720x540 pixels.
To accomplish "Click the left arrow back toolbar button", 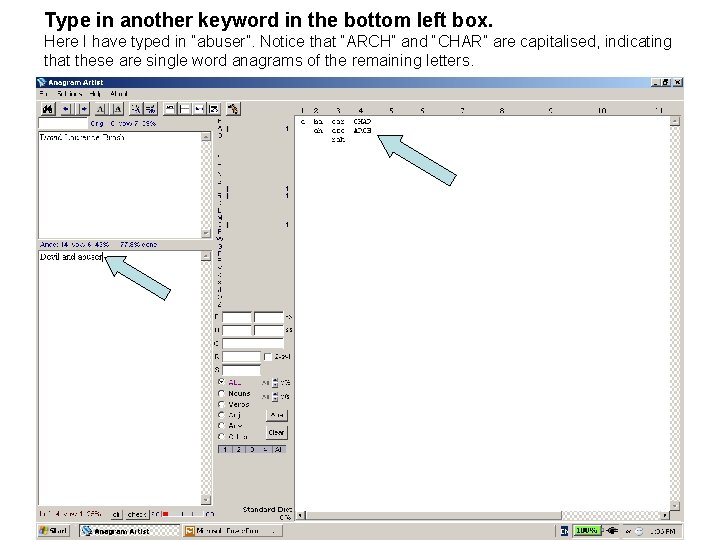I will pyautogui.click(x=67, y=109).
